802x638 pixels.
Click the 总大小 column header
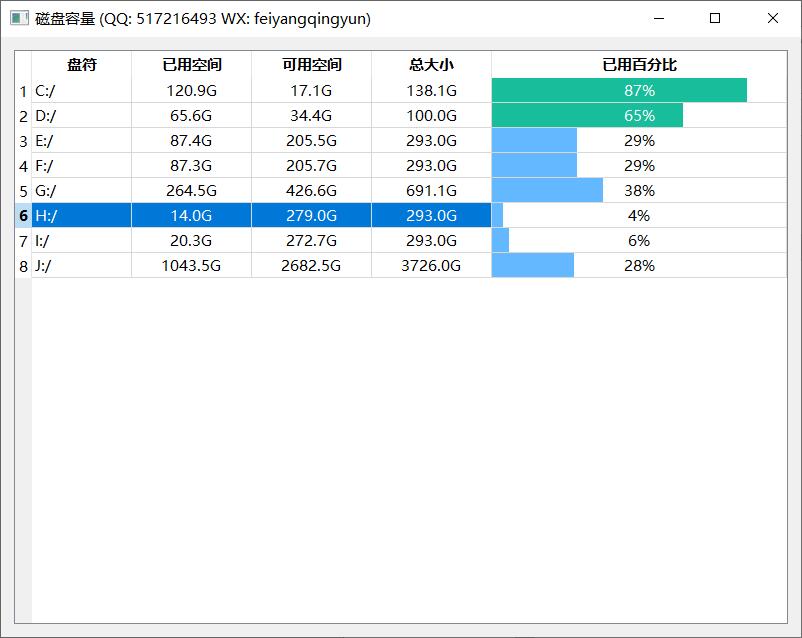click(x=431, y=65)
